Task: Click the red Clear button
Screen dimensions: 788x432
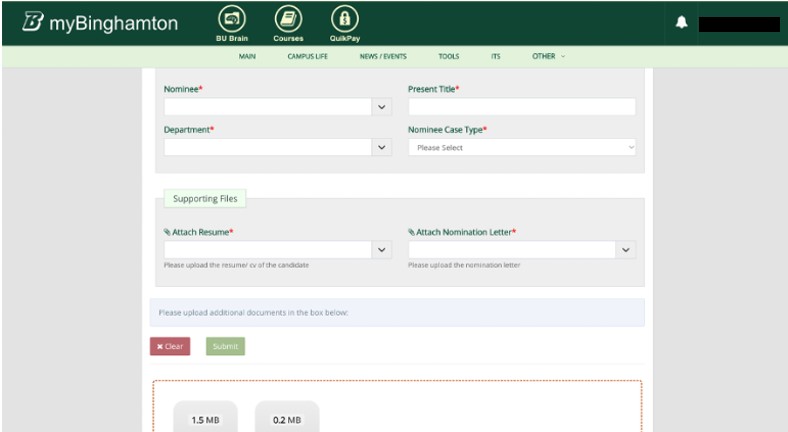Action: pyautogui.click(x=170, y=346)
